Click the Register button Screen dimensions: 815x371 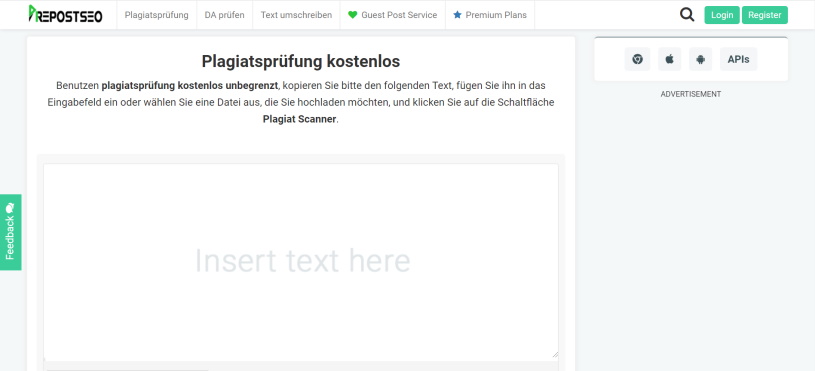pyautogui.click(x=765, y=15)
